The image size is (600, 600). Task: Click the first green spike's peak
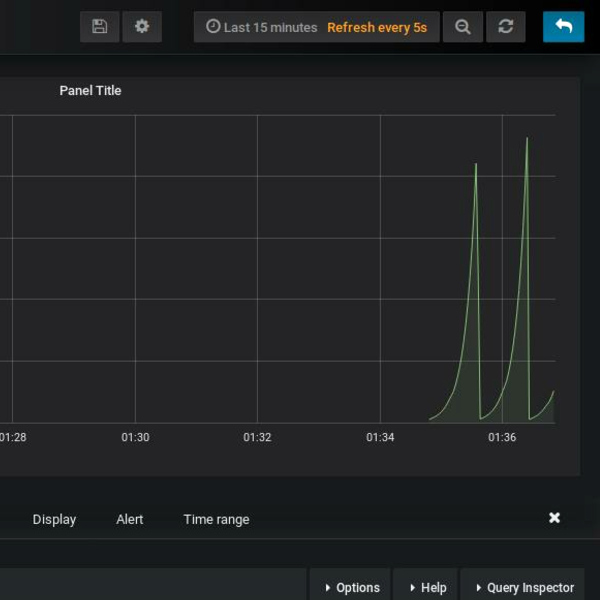(476, 164)
